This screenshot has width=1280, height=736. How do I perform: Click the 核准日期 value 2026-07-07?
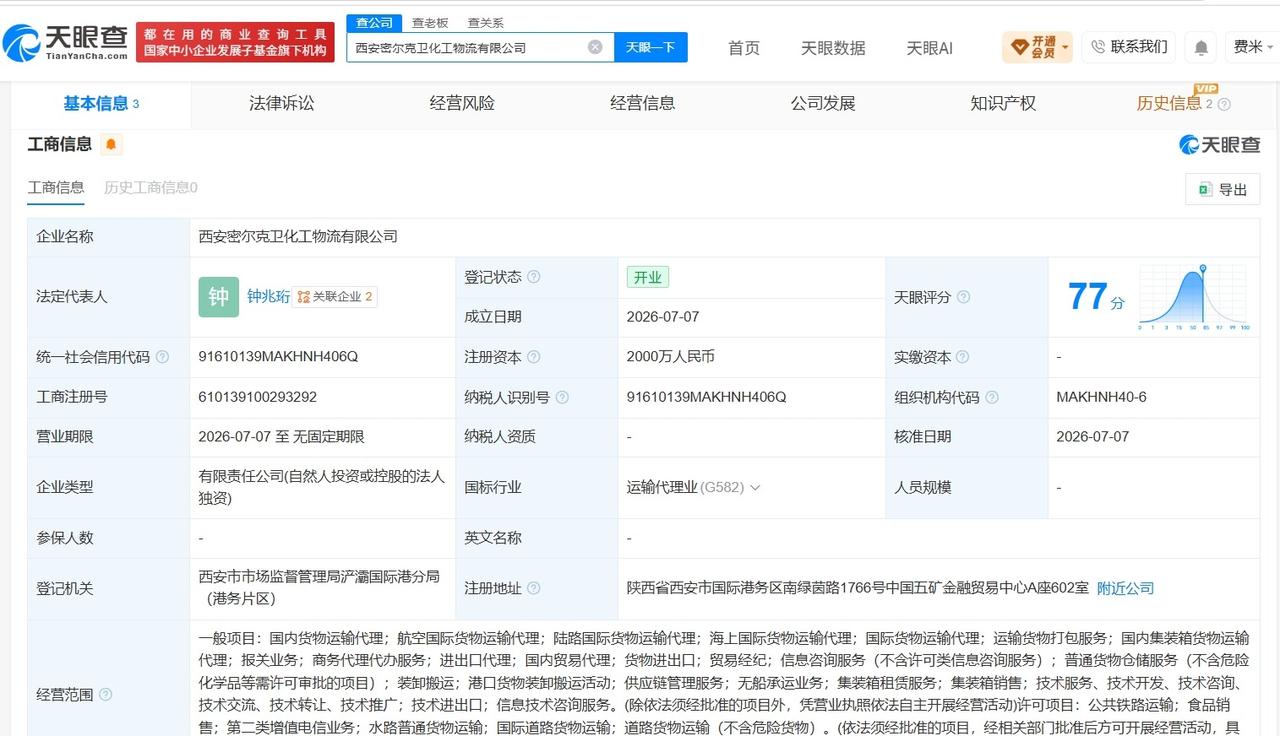pyautogui.click(x=1093, y=437)
